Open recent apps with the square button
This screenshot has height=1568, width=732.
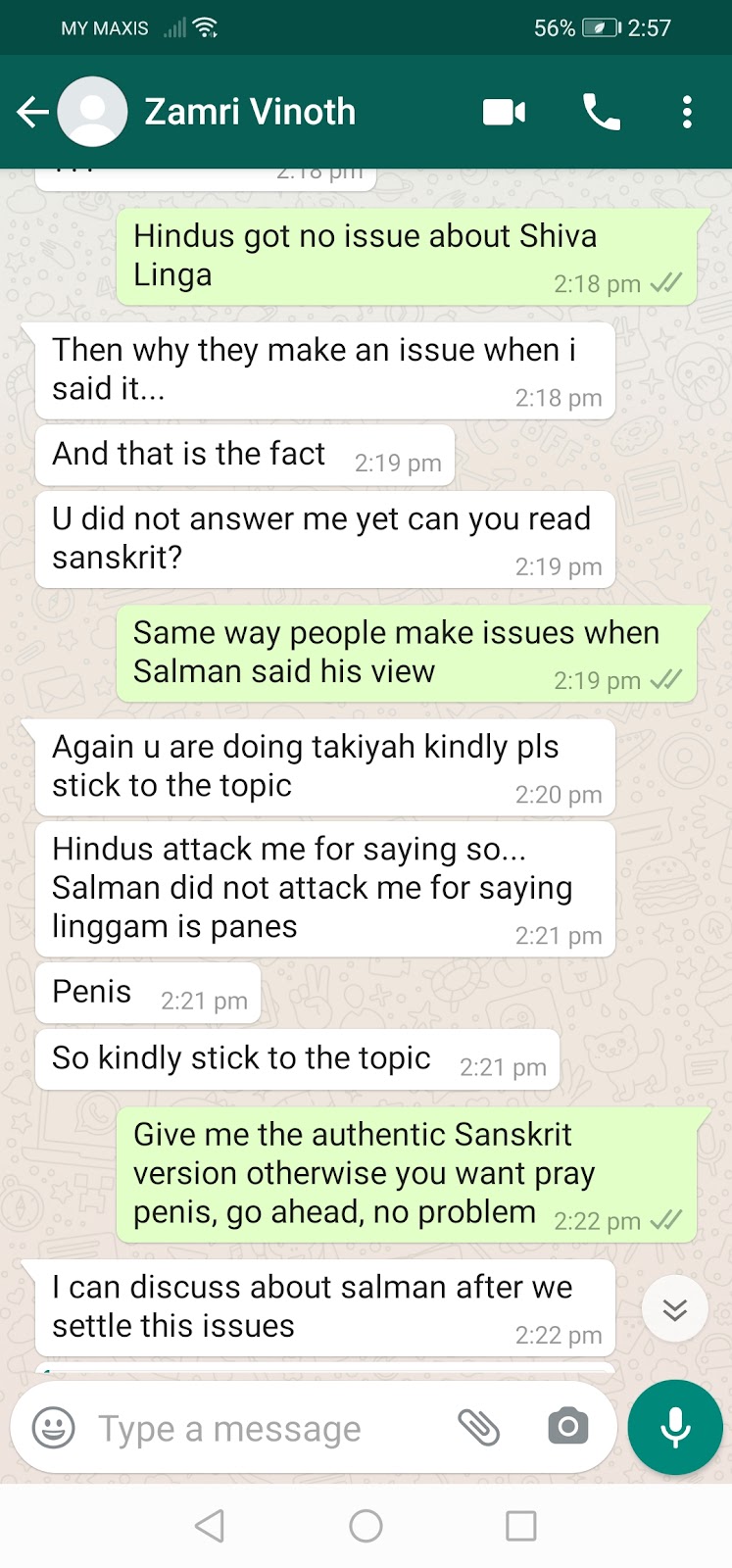[520, 1526]
